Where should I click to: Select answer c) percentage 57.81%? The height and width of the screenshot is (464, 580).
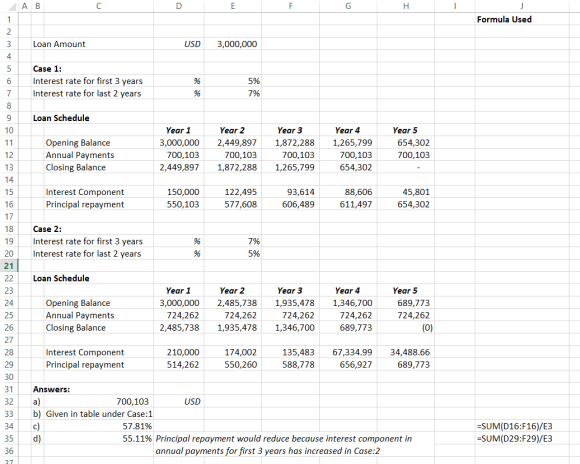pyautogui.click(x=137, y=426)
